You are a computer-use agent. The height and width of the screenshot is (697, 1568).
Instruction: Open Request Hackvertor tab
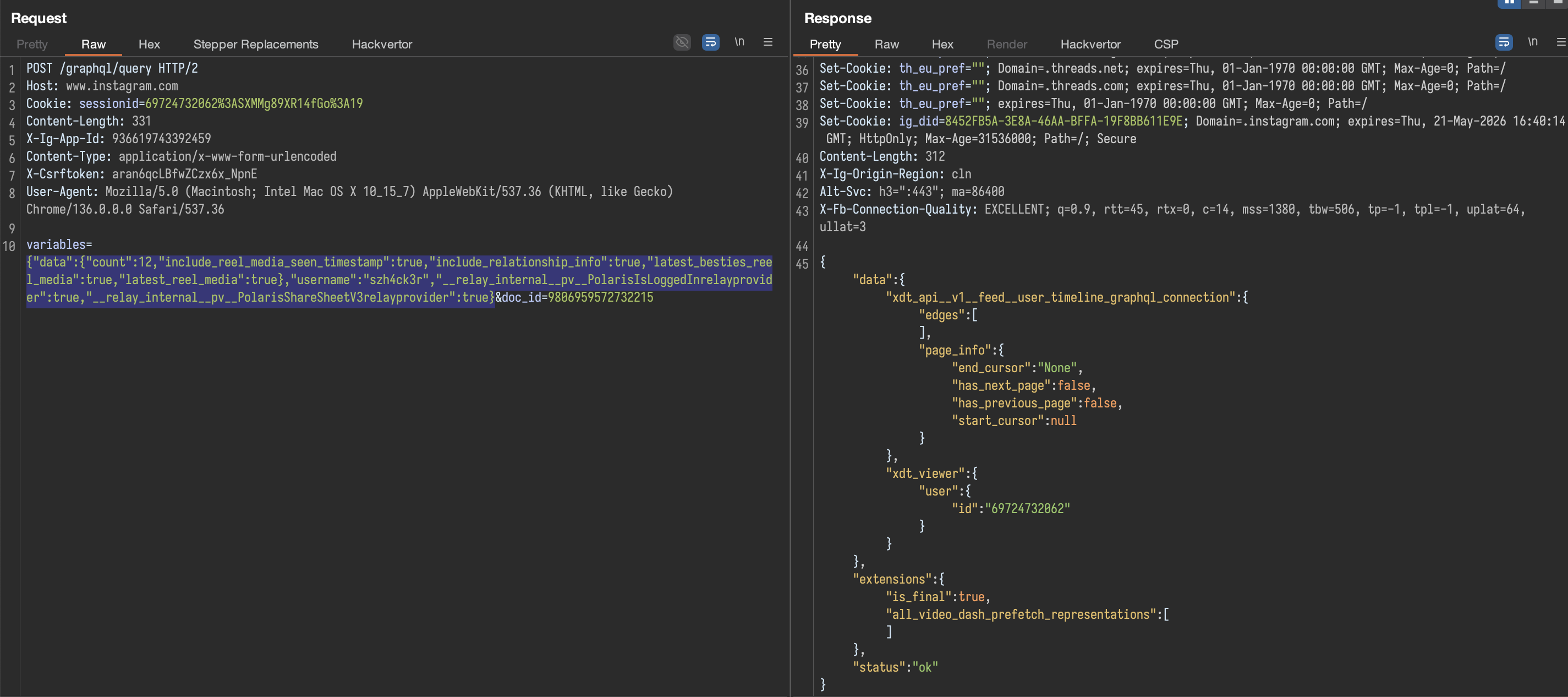pyautogui.click(x=382, y=44)
